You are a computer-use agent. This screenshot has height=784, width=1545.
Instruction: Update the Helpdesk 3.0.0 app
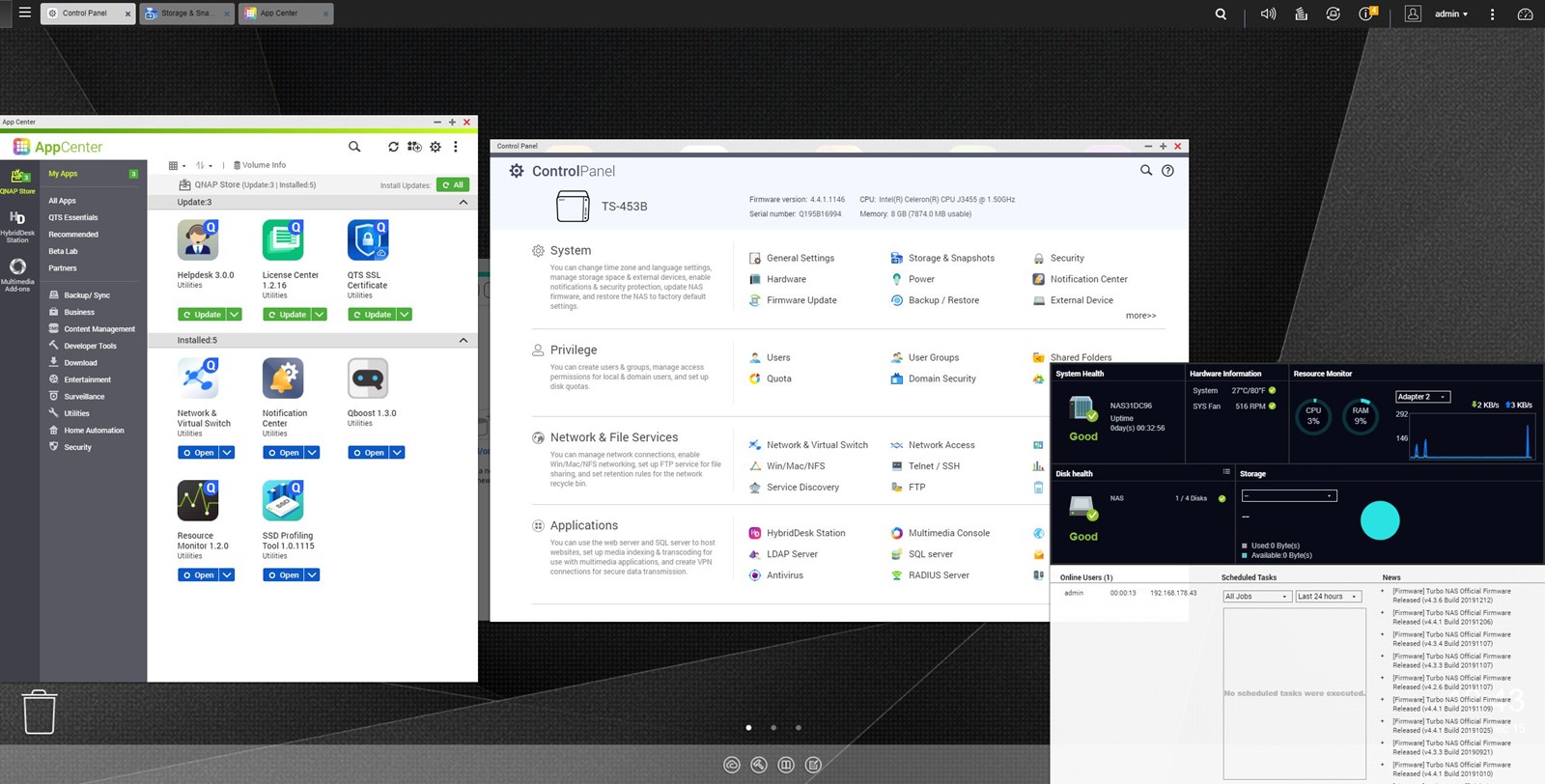pyautogui.click(x=201, y=314)
